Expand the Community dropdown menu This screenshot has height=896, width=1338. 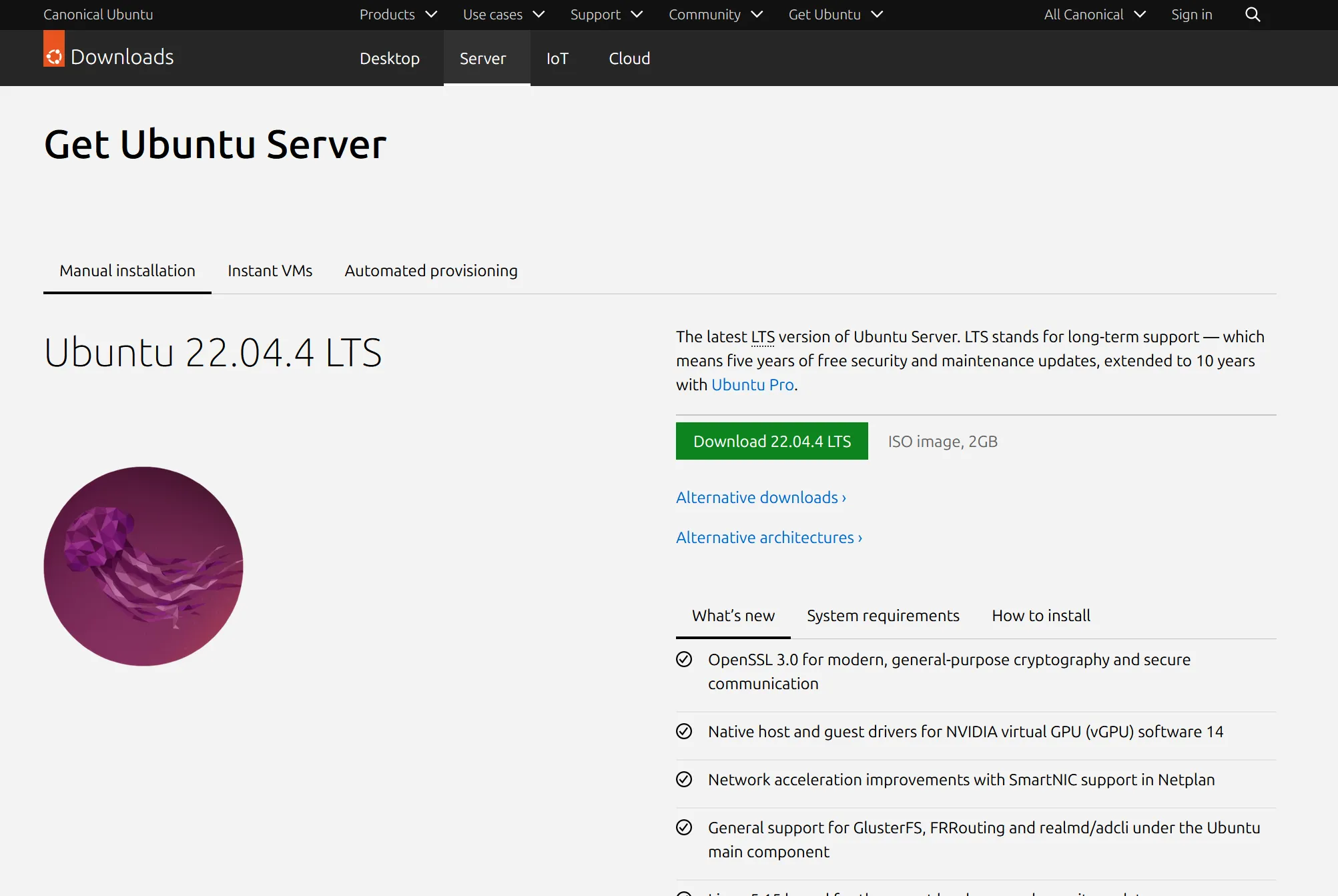[715, 15]
